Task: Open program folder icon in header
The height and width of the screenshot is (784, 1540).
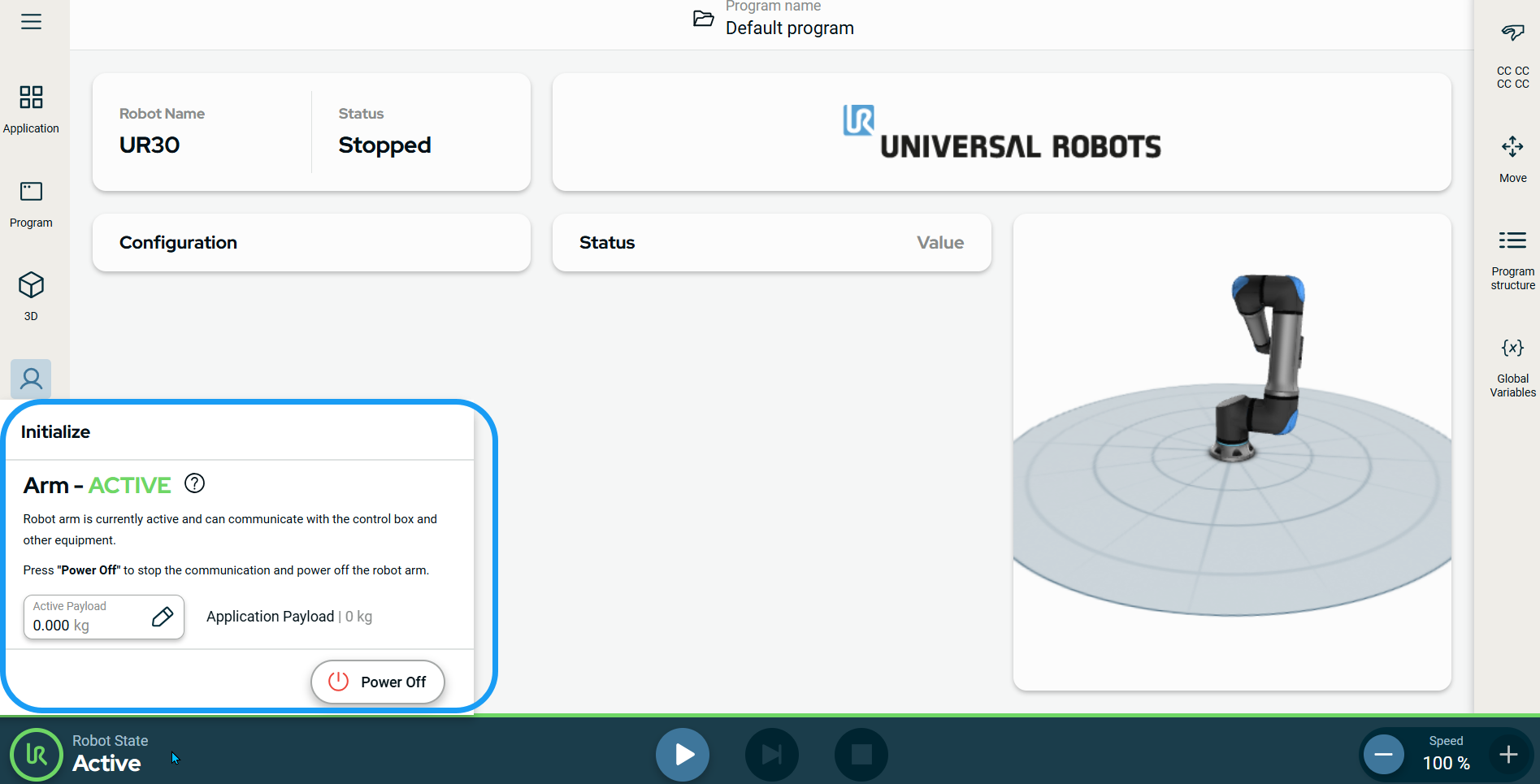Action: (x=703, y=18)
